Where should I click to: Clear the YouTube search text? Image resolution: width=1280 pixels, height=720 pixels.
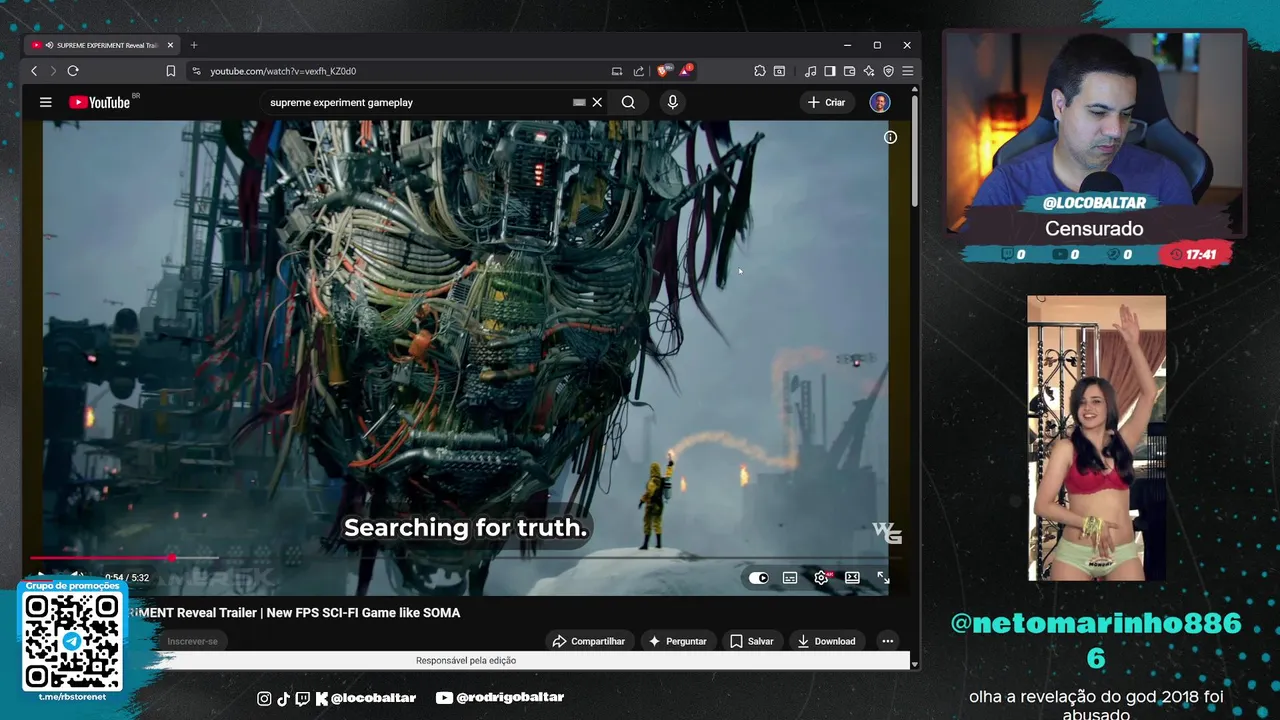click(x=597, y=102)
